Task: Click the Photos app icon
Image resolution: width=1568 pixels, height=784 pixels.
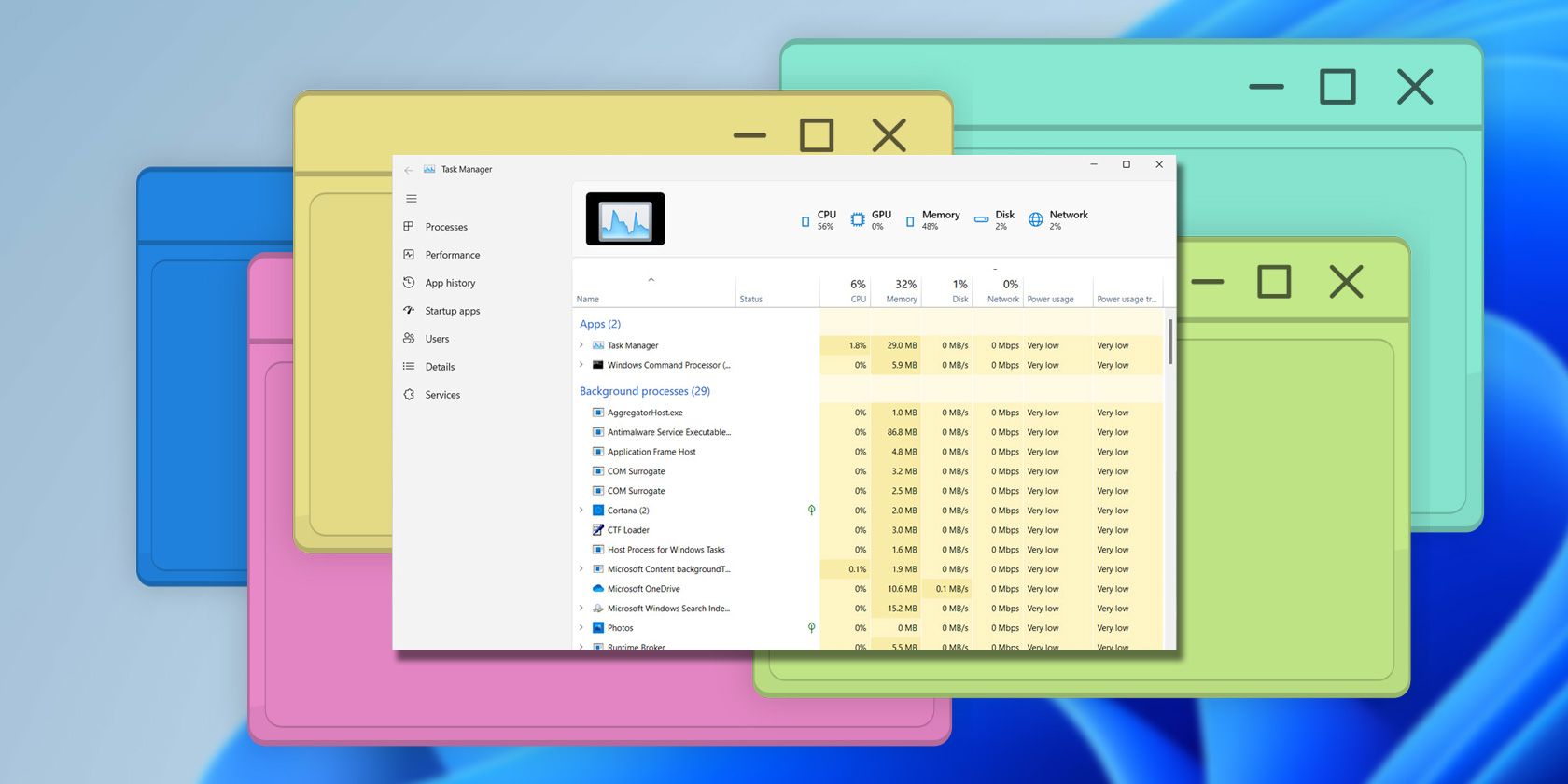Action: click(598, 628)
